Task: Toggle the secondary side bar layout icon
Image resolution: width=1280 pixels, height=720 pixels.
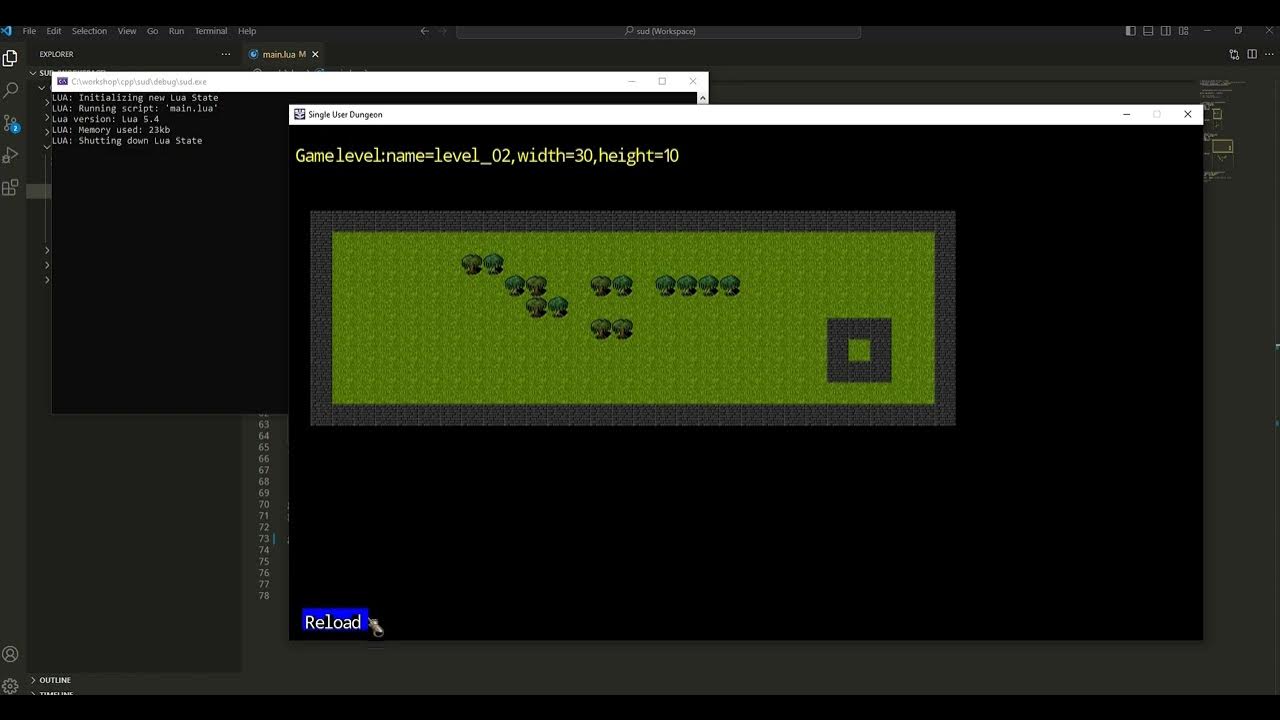Action: (1166, 31)
